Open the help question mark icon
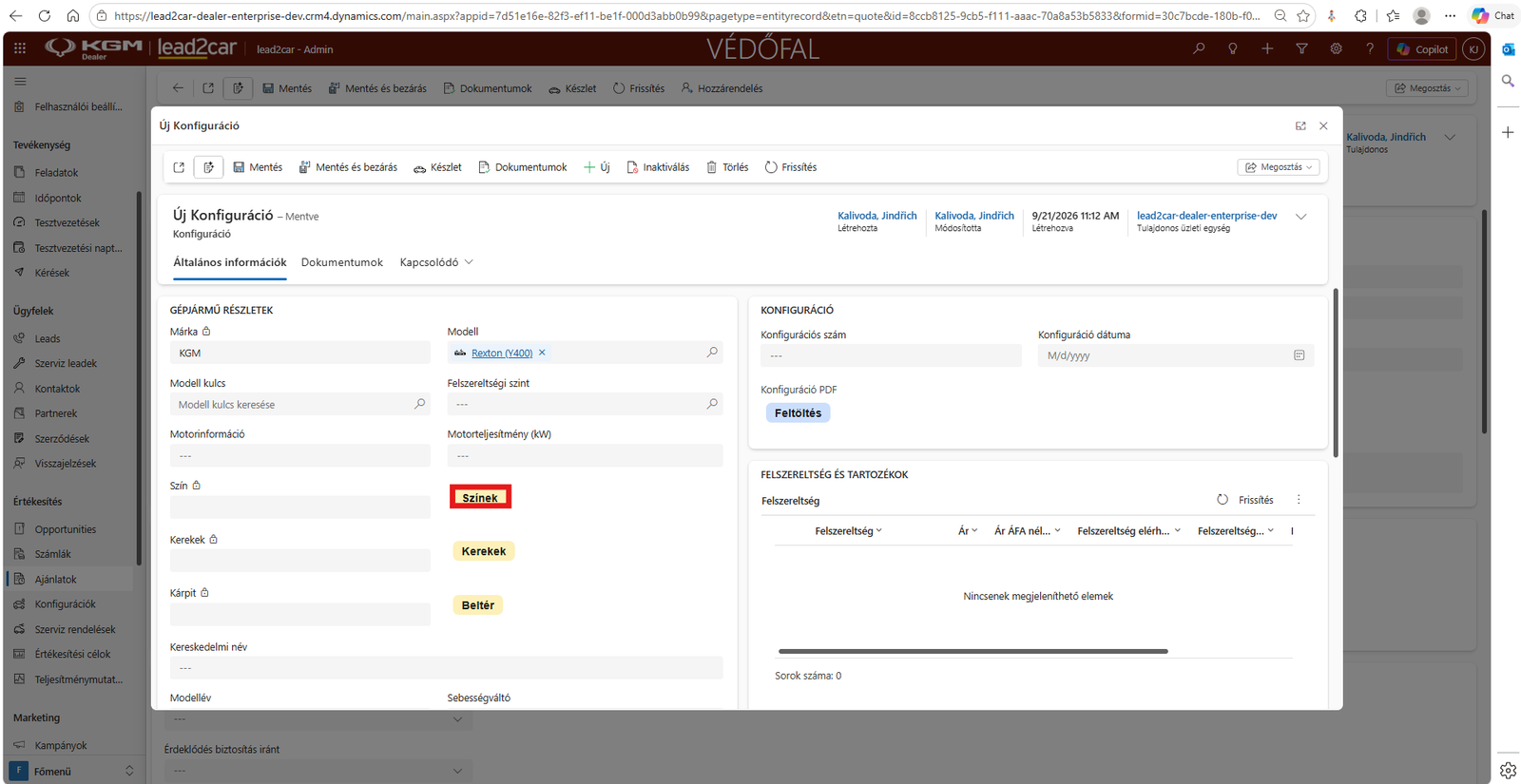 [x=1370, y=48]
